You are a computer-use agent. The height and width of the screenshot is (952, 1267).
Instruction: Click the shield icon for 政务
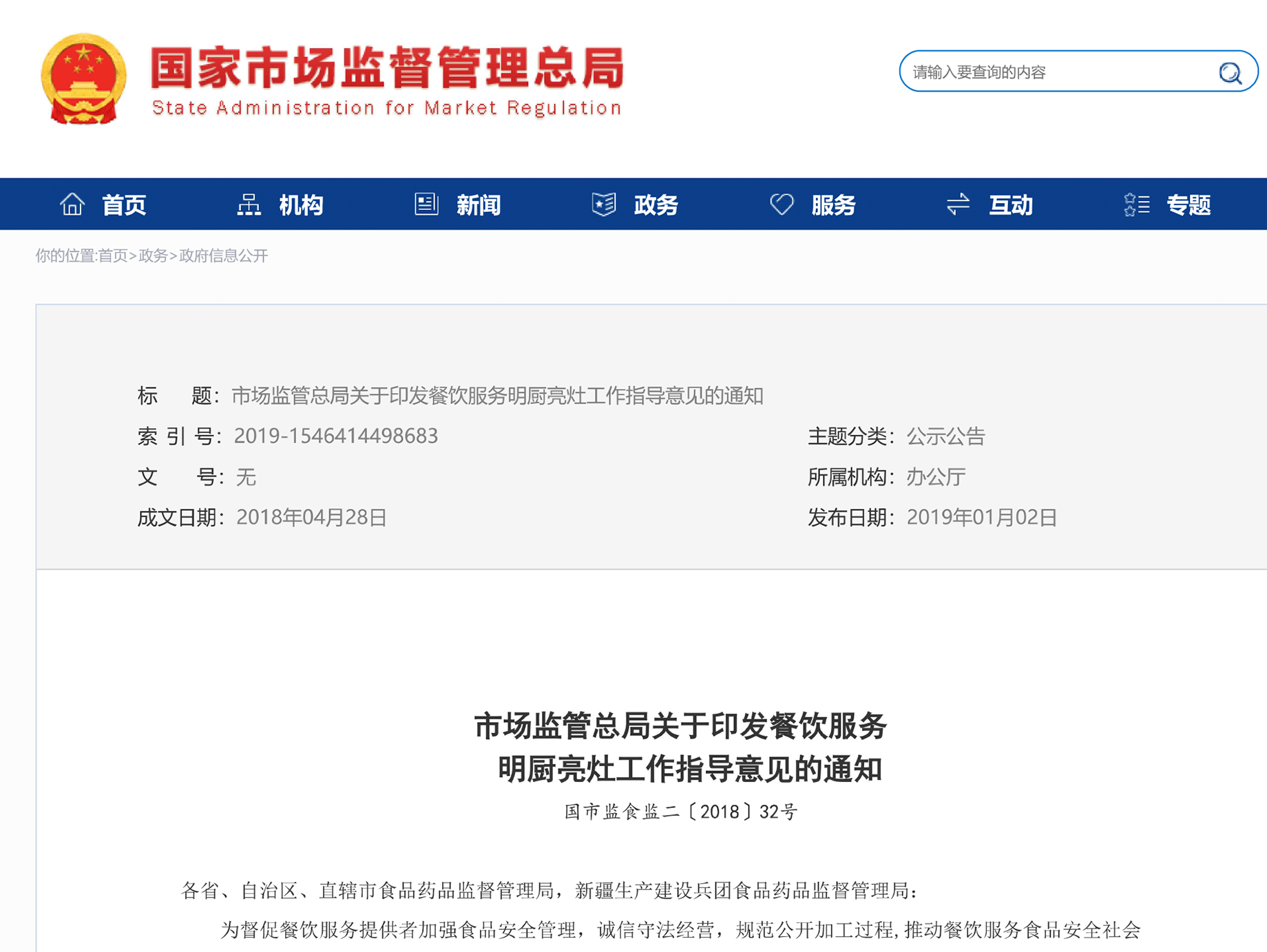click(x=604, y=204)
